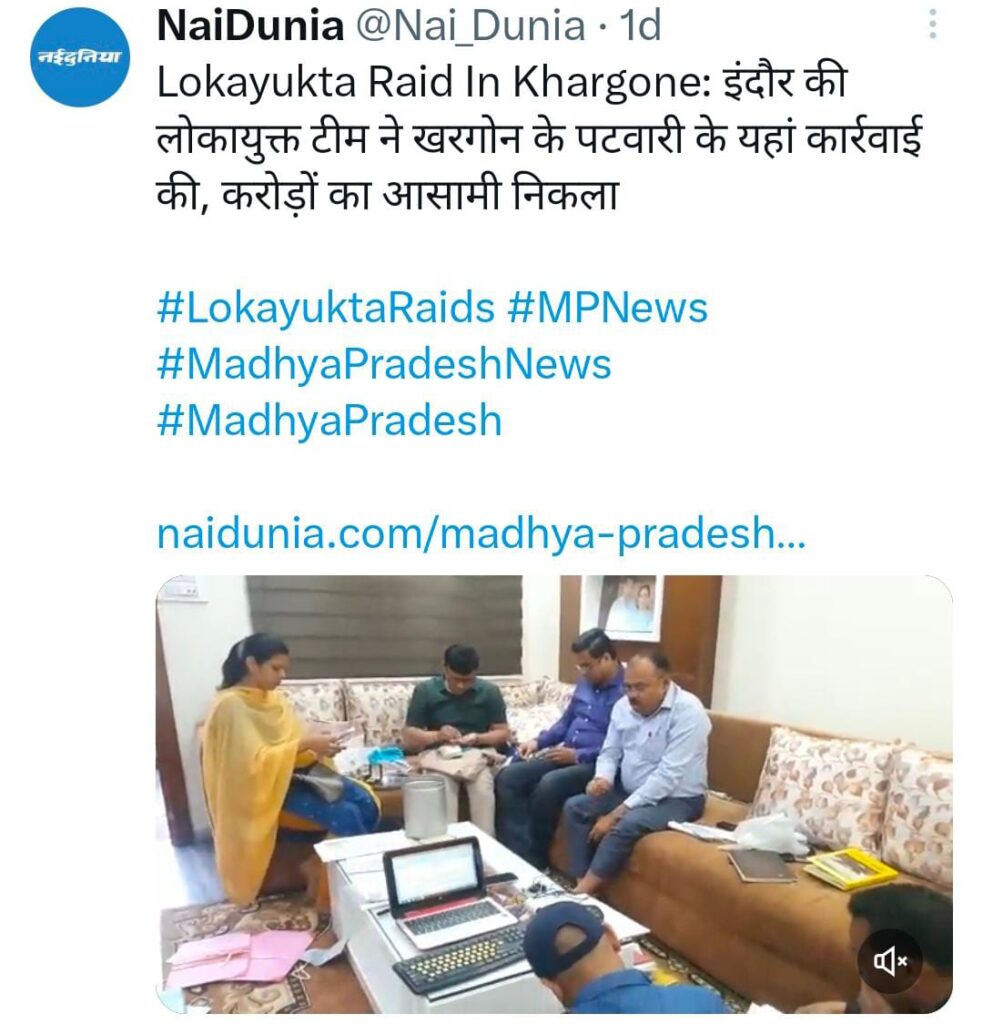This screenshot has height=1024, width=983.
Task: Open the #LokayuktaRaids hashtag
Action: pos(326,308)
